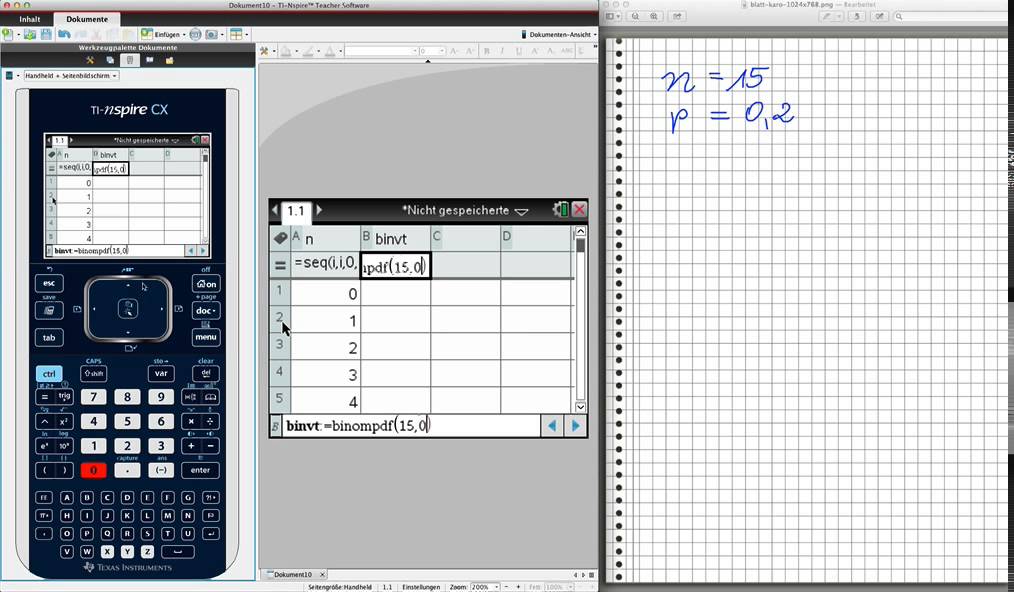The width and height of the screenshot is (1014, 592).
Task: Open the utilities palette icon
Action: coord(149,60)
